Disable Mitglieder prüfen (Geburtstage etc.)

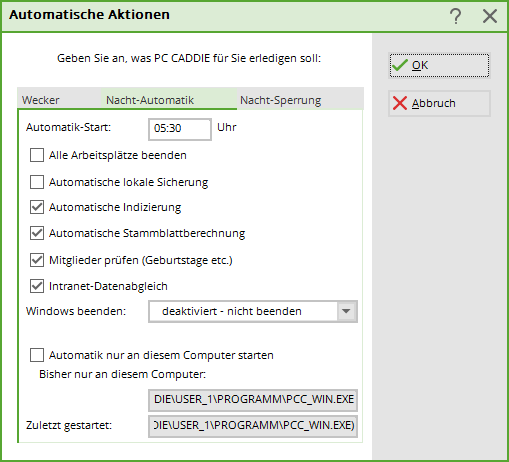tap(37, 260)
